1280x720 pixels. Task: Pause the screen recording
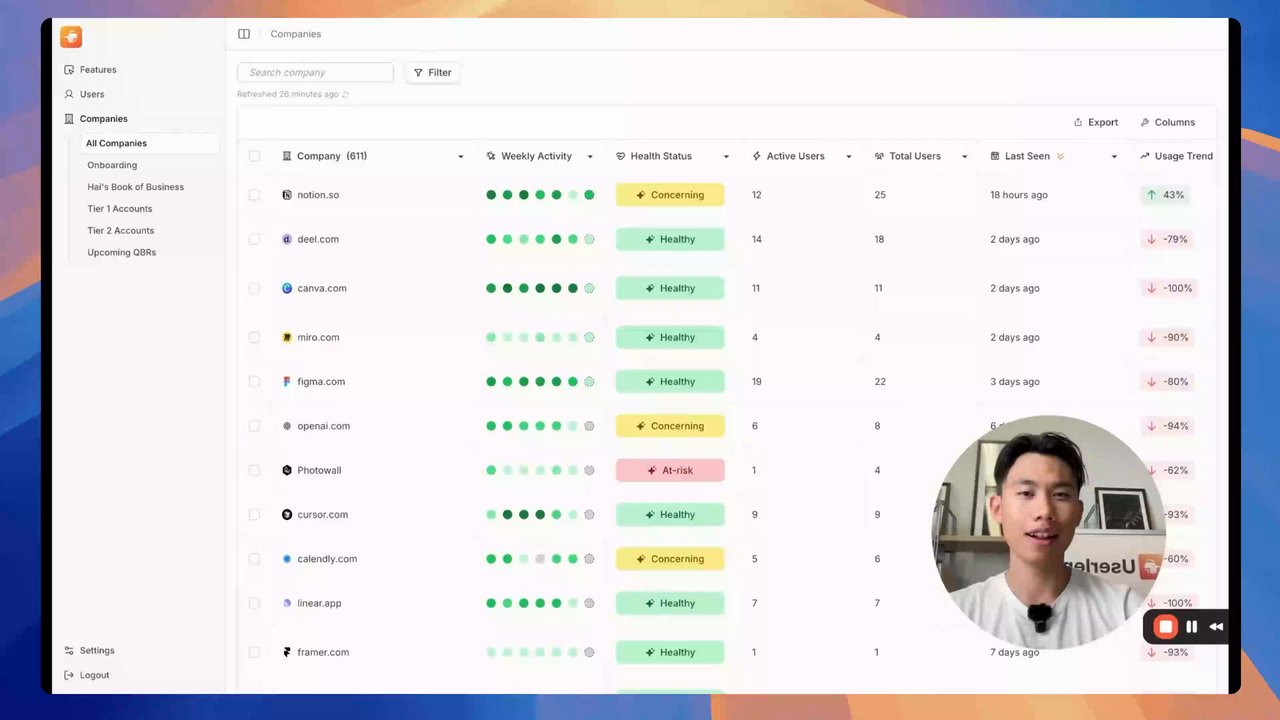[1192, 627]
